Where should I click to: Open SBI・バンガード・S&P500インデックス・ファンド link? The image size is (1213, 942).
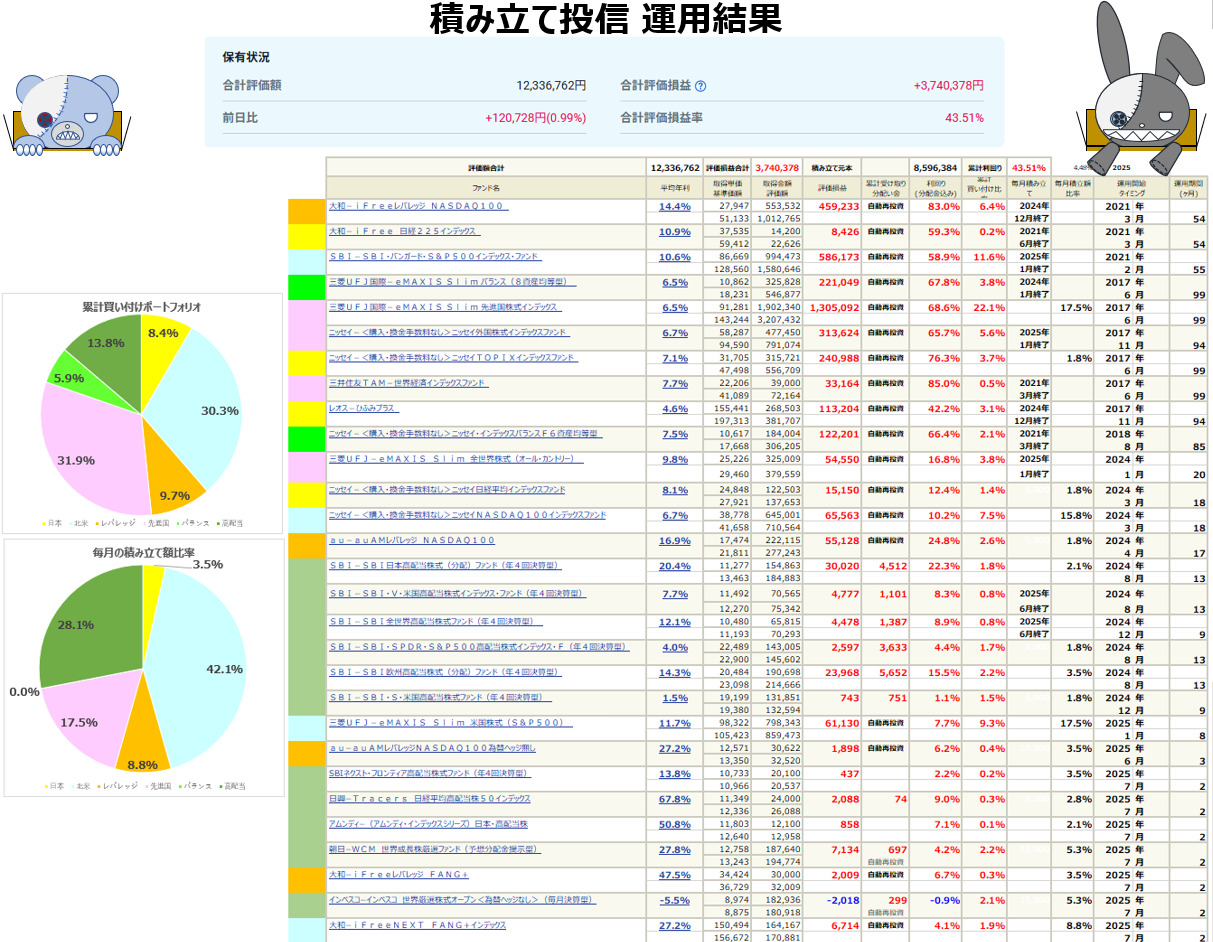434,256
